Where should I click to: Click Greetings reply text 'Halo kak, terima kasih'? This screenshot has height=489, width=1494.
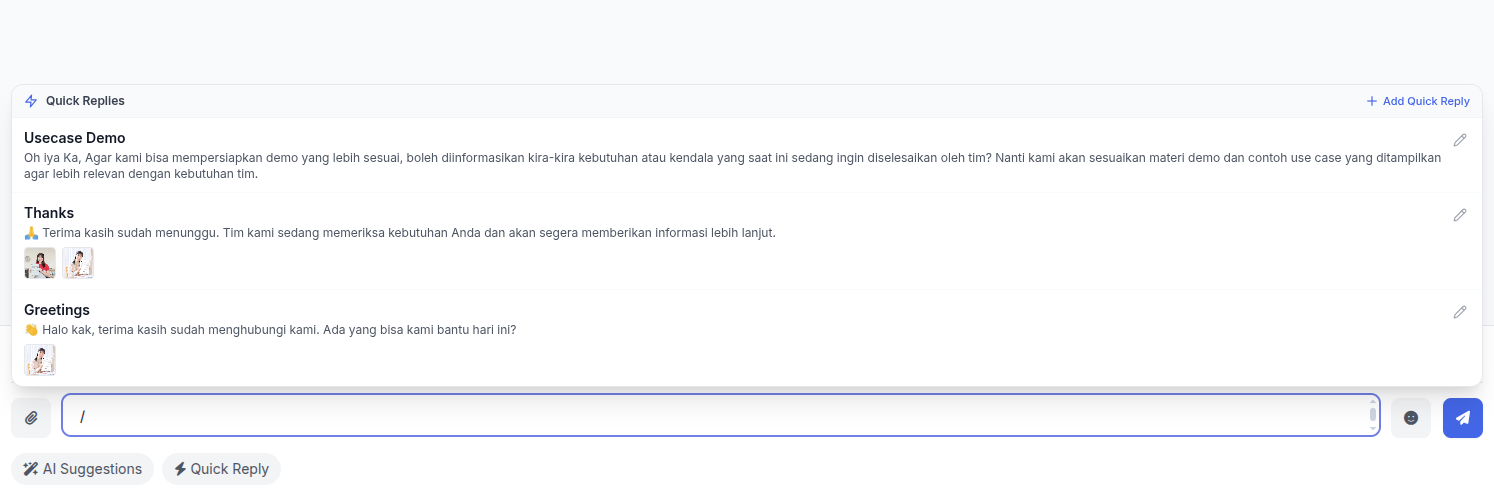270,330
